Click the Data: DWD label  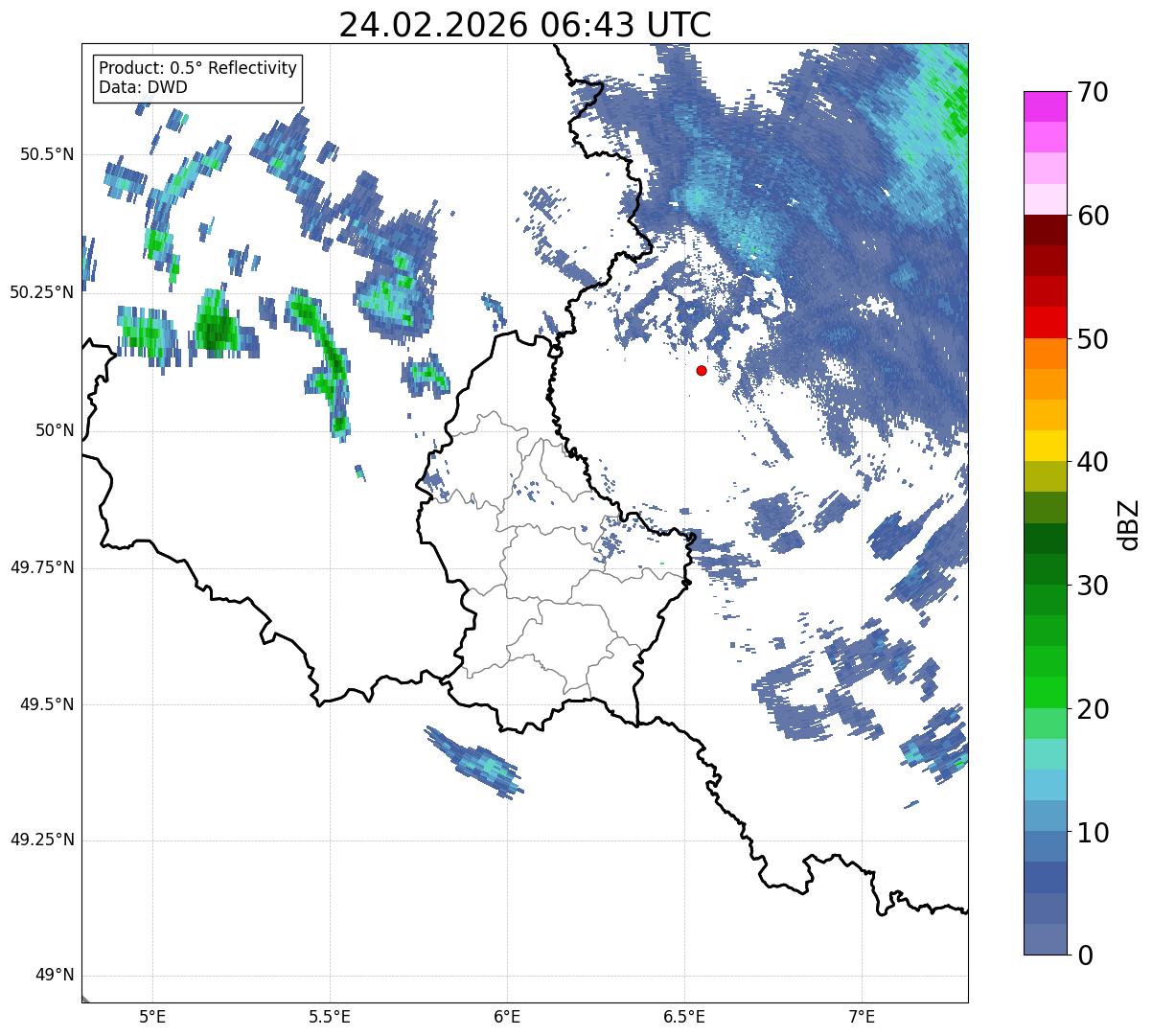[x=144, y=87]
